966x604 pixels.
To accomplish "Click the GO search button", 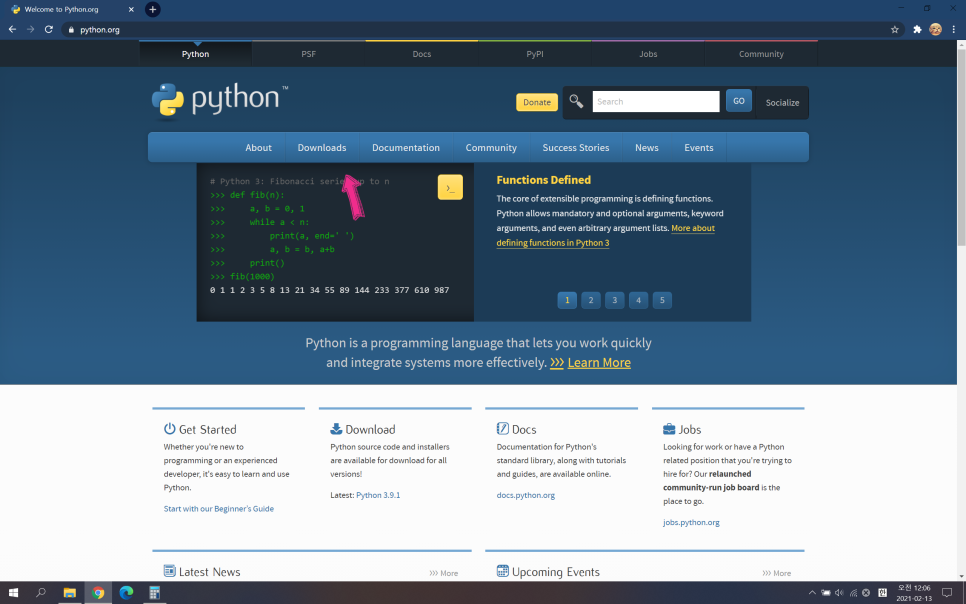I will coord(739,101).
